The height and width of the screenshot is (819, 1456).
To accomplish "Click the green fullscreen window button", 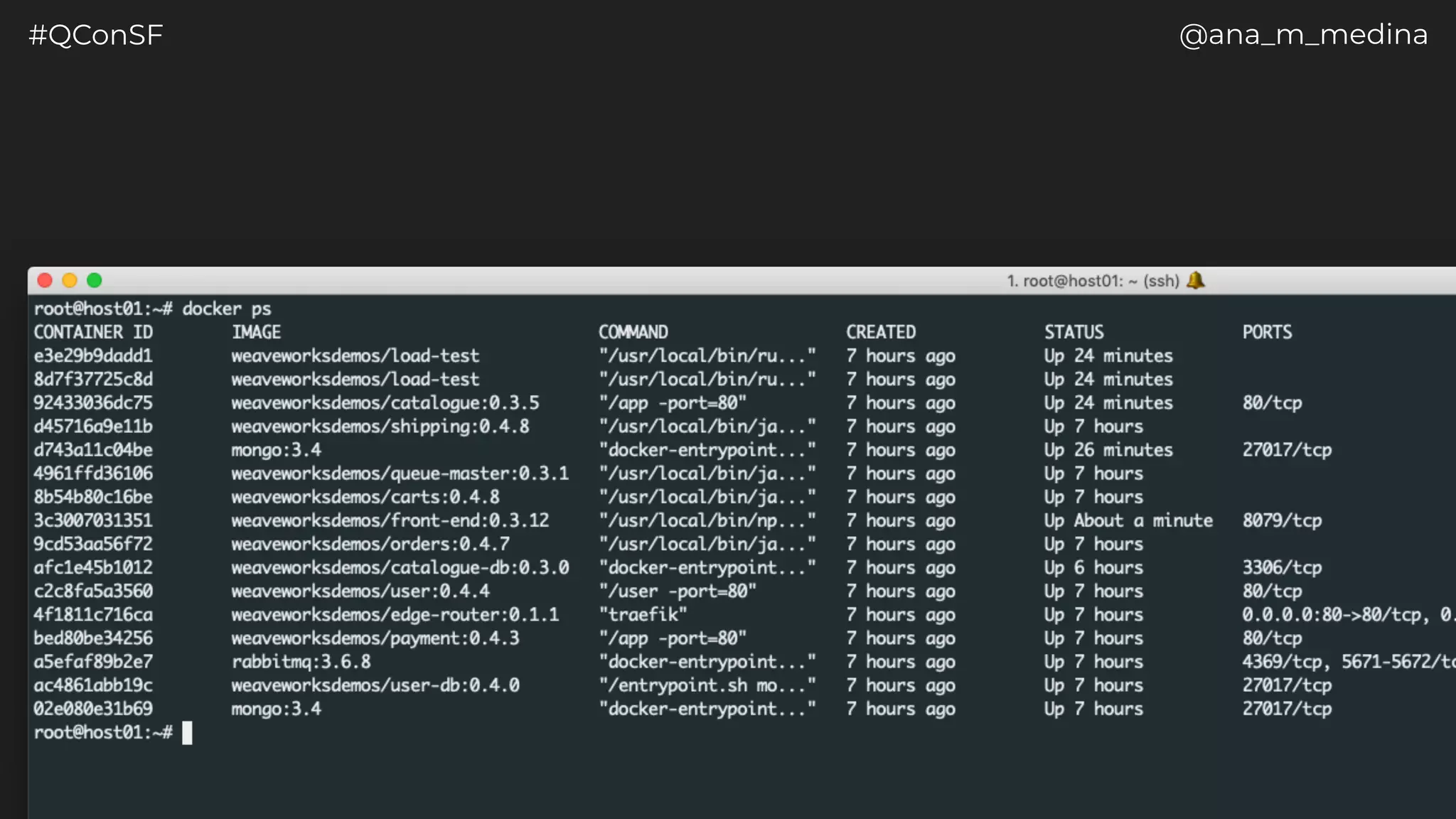I will click(95, 280).
